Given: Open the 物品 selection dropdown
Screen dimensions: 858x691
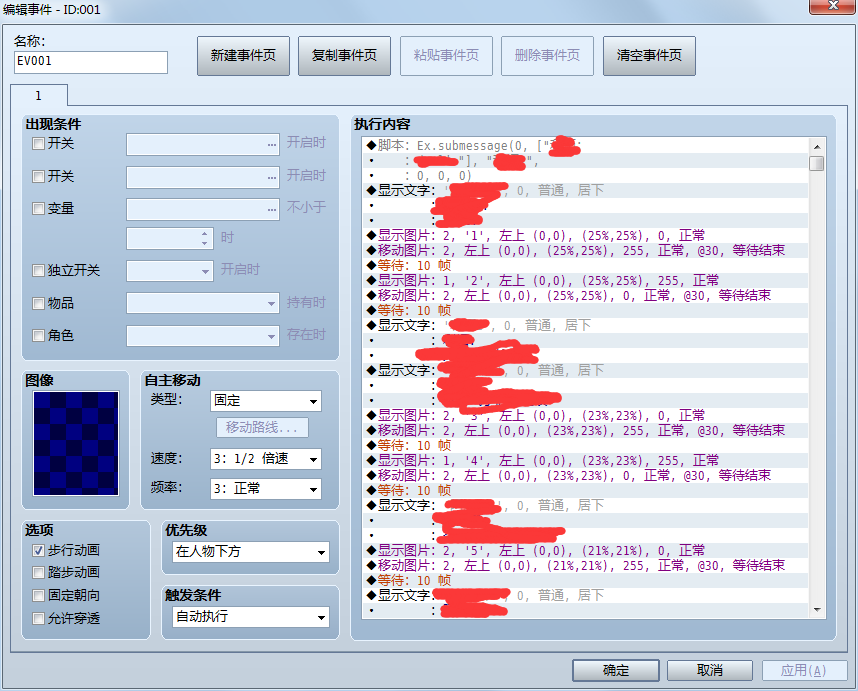Looking at the screenshot, I should (203, 303).
